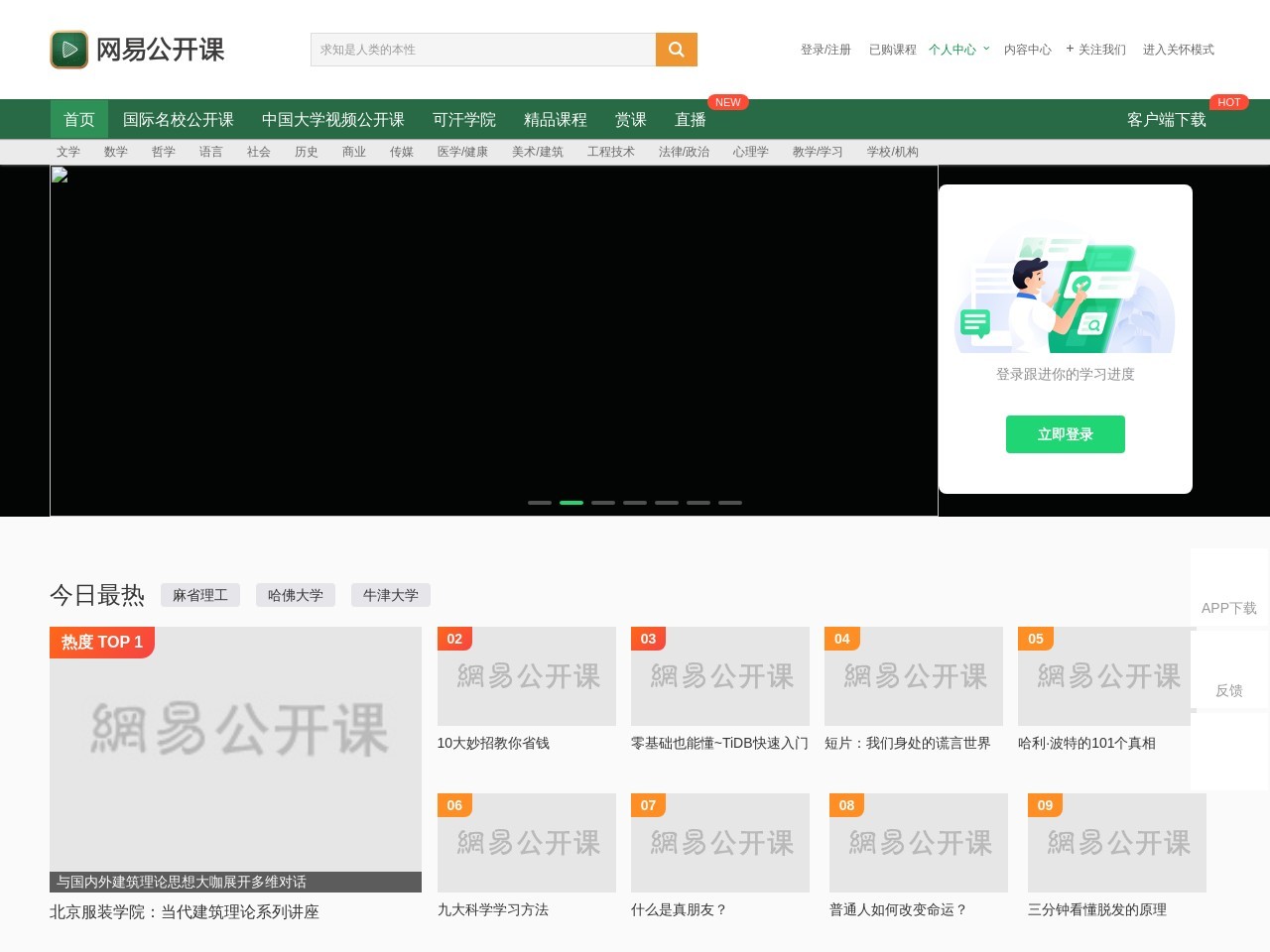The width and height of the screenshot is (1270, 952).
Task: Select the second carousel indicator dot
Action: [571, 503]
